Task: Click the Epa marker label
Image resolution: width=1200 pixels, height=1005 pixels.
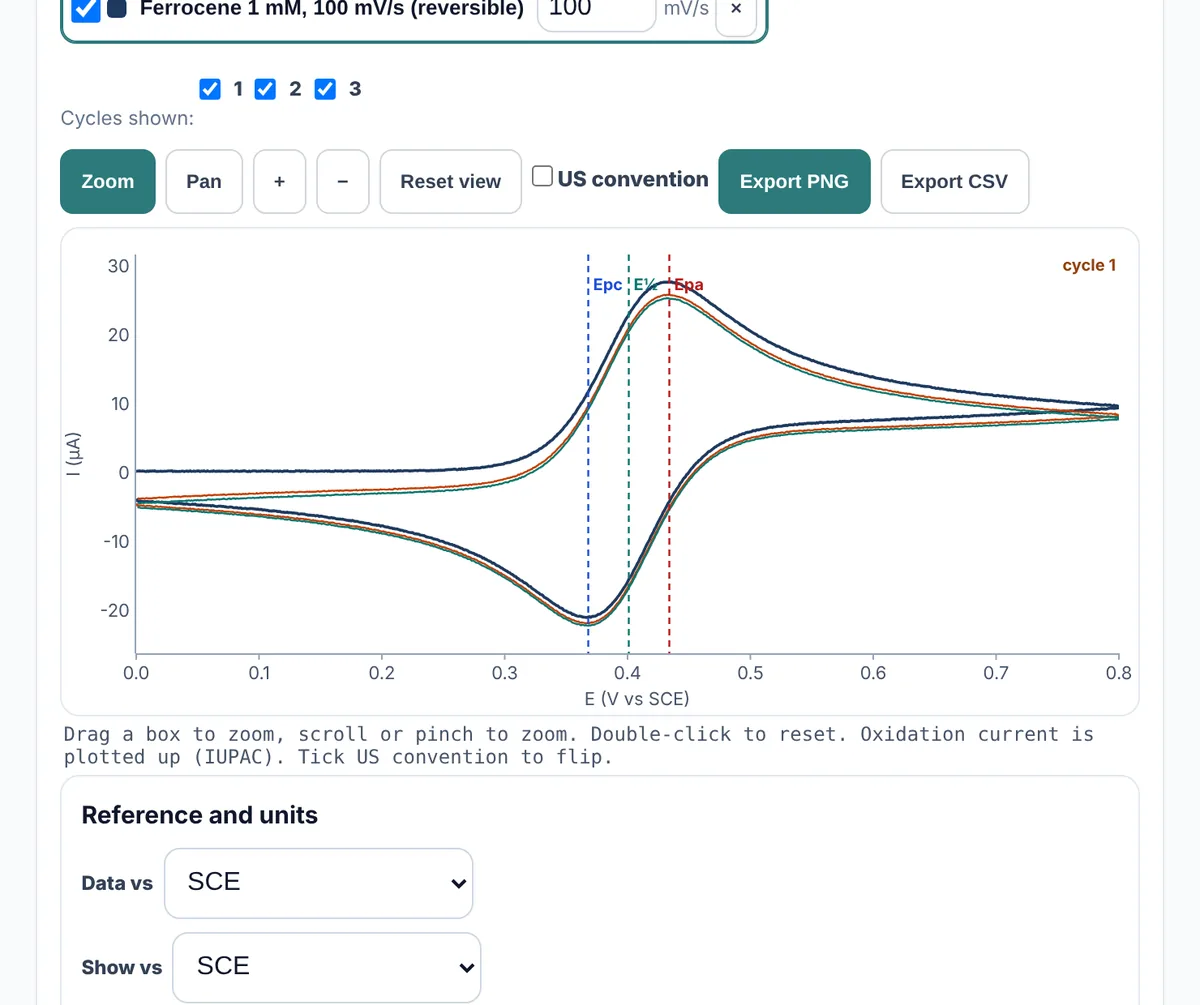Action: tap(689, 285)
